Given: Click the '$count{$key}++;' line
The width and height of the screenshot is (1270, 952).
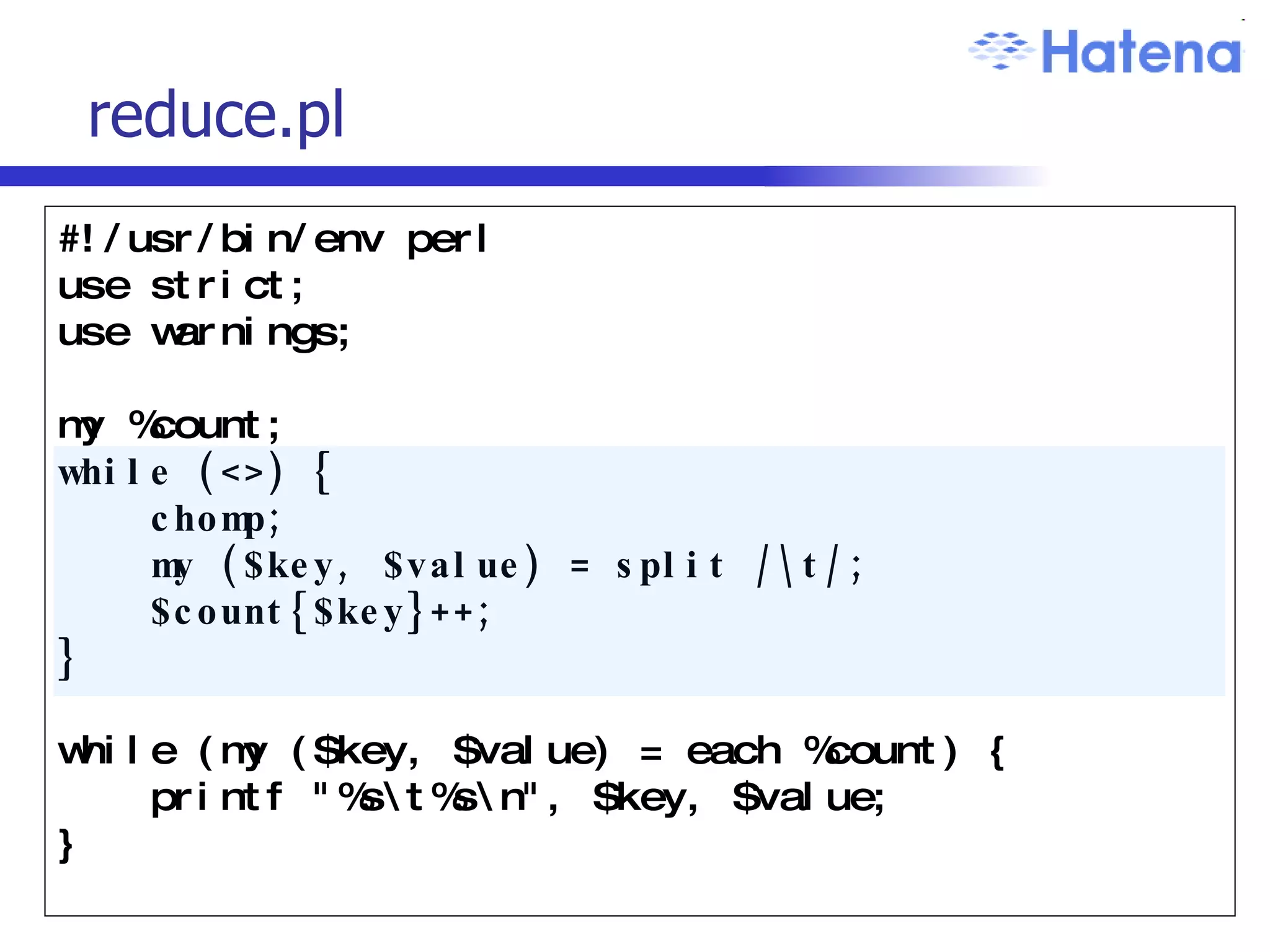Looking at the screenshot, I should click(x=320, y=612).
